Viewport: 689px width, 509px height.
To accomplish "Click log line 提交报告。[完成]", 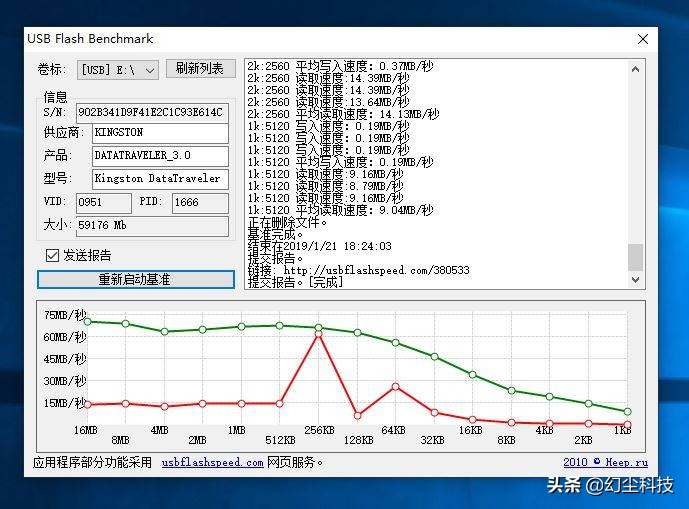I will tap(295, 282).
